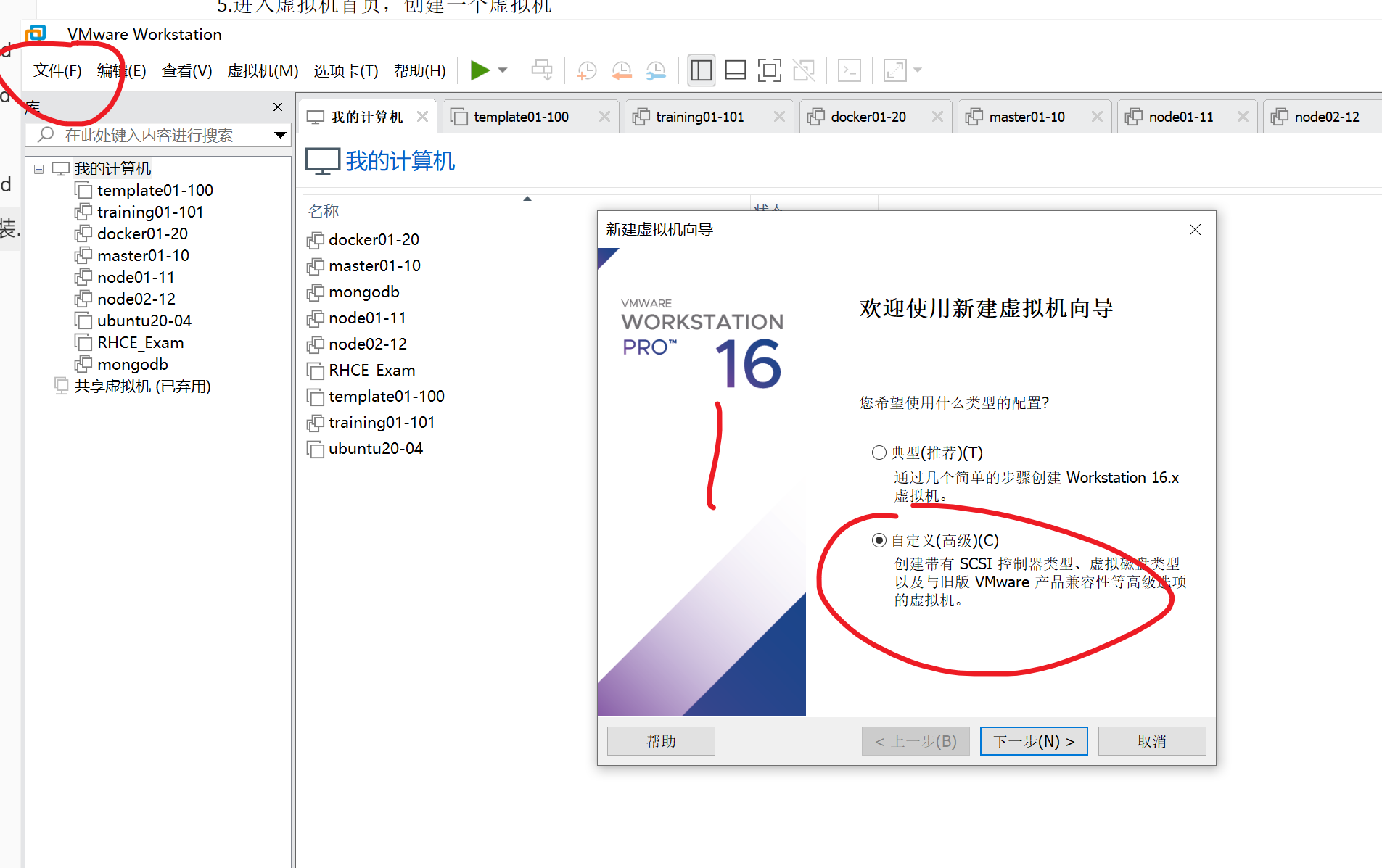
Task: Click the full screen mode icon
Action: coord(770,70)
